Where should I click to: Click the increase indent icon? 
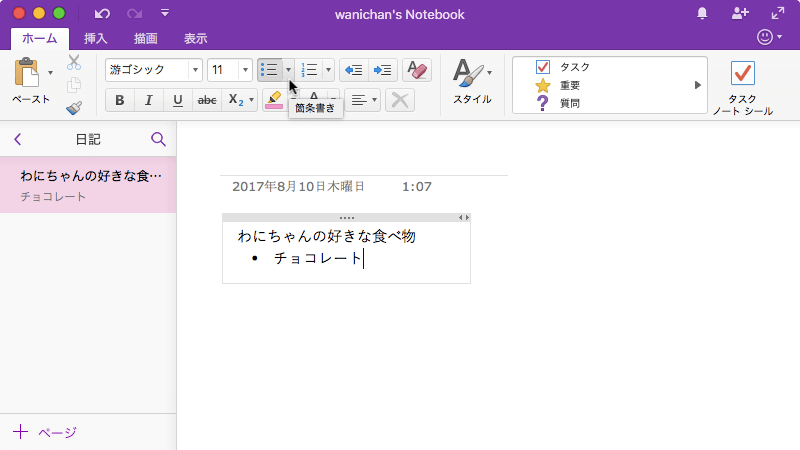click(x=383, y=70)
